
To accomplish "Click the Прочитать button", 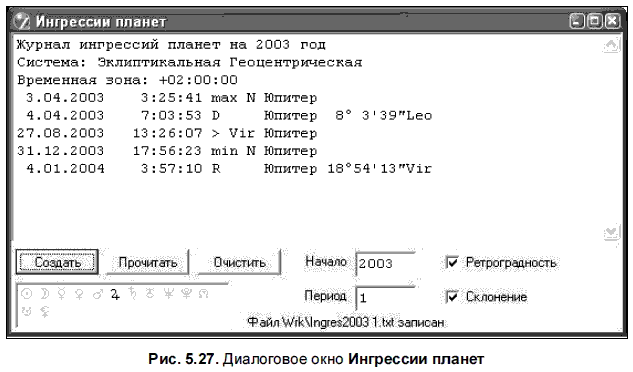I will point(148,262).
